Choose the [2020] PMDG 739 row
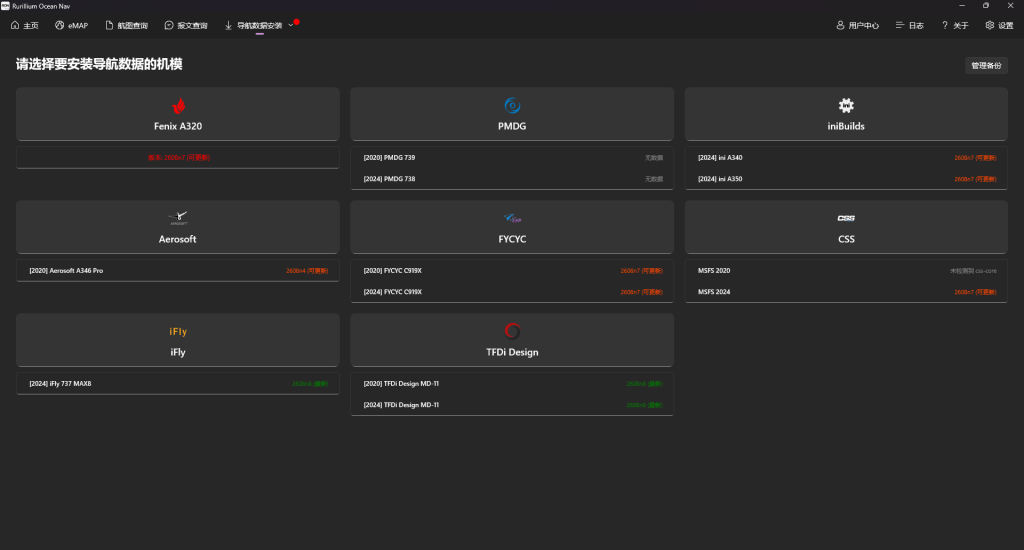This screenshot has height=550, width=1024. [512, 157]
